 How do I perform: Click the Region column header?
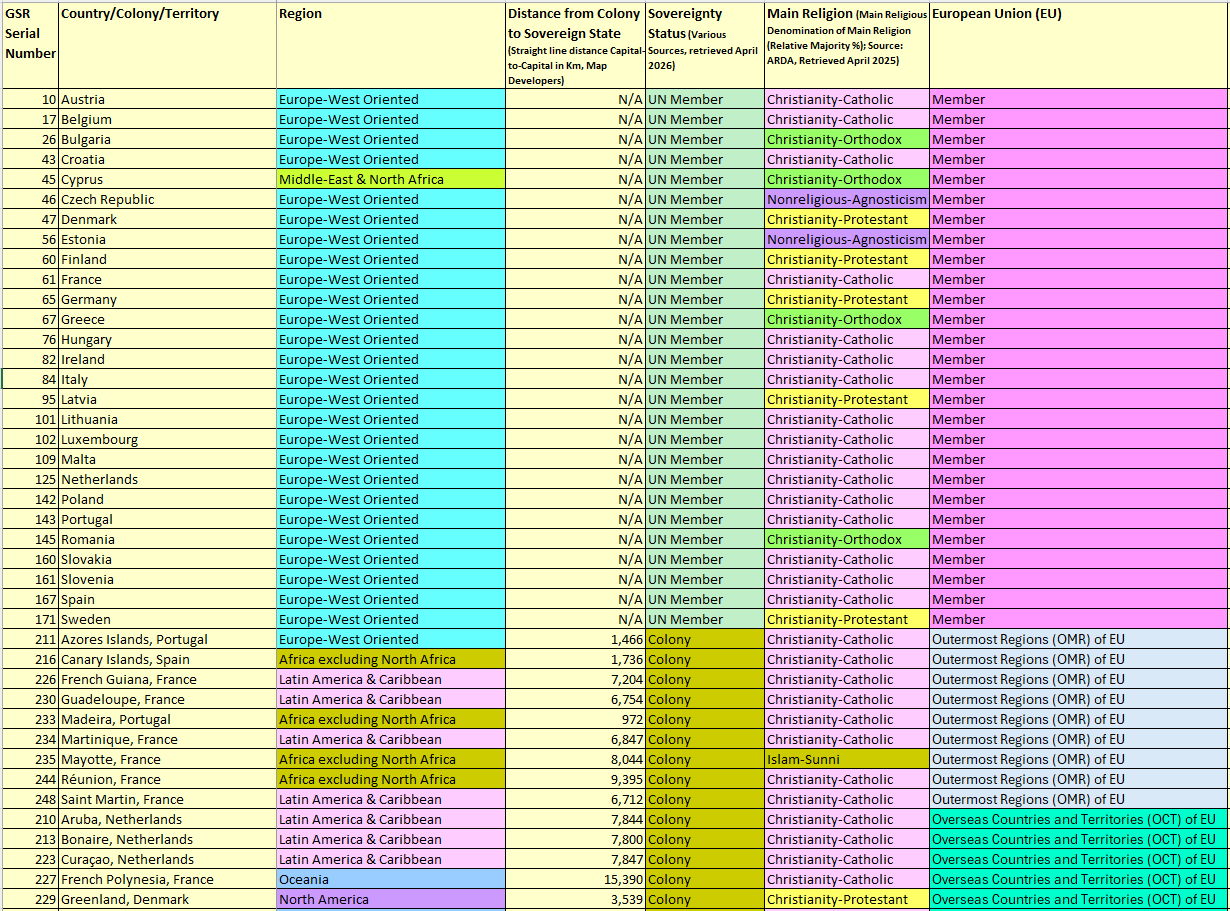[x=391, y=46]
